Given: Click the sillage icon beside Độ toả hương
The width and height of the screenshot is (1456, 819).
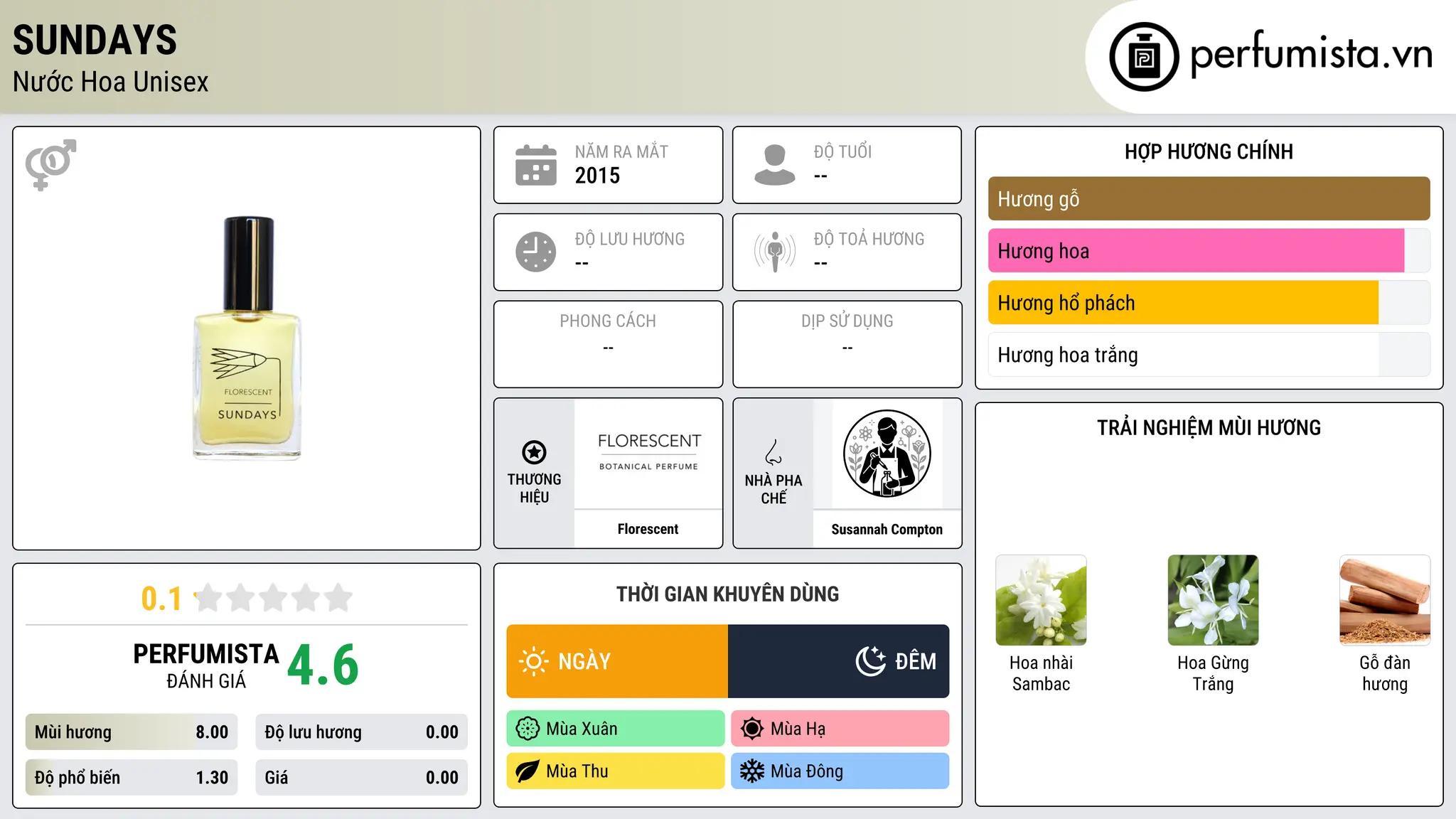Looking at the screenshot, I should point(775,252).
